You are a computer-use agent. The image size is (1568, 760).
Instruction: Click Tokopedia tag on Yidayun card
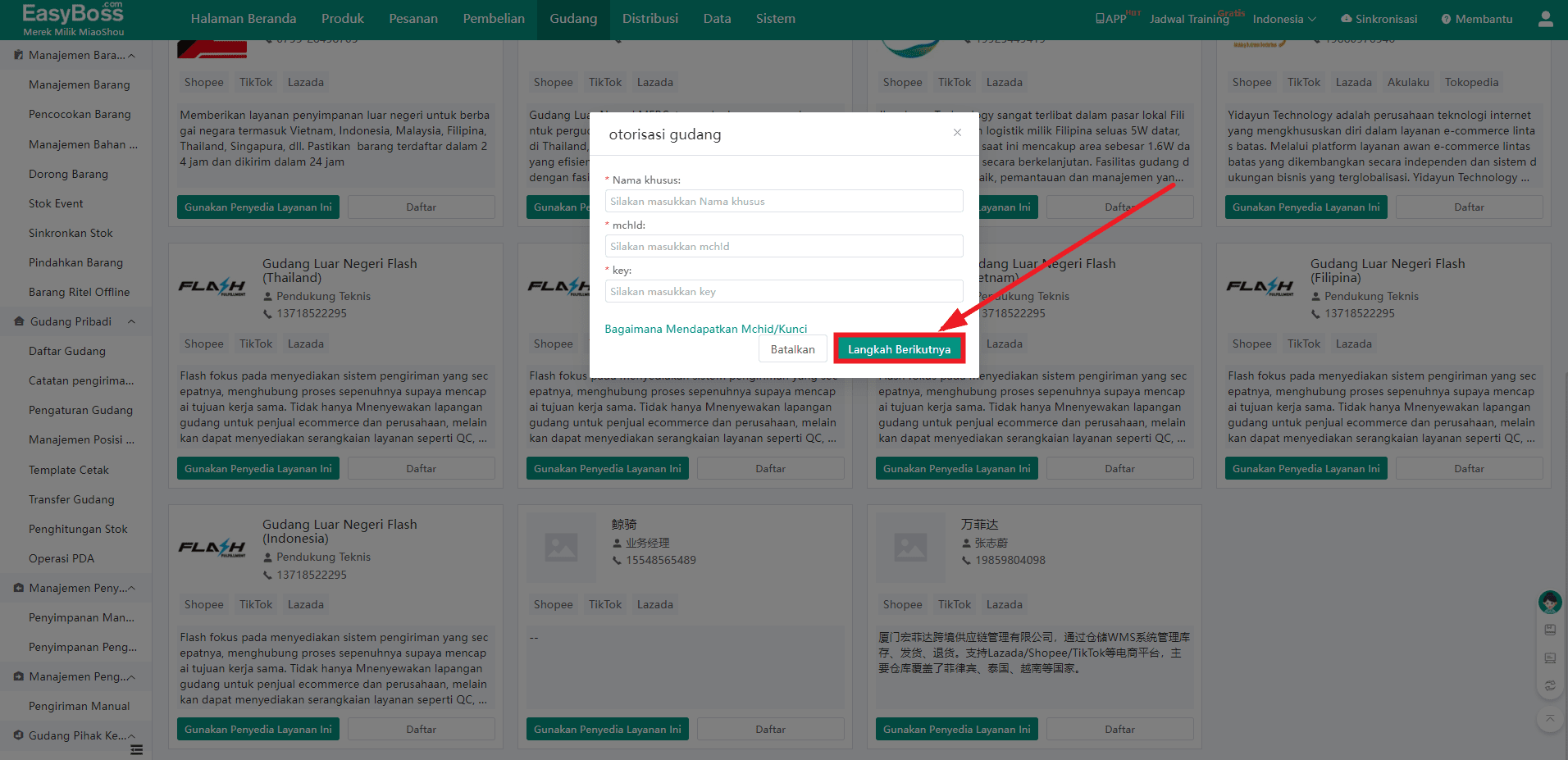tap(1471, 82)
